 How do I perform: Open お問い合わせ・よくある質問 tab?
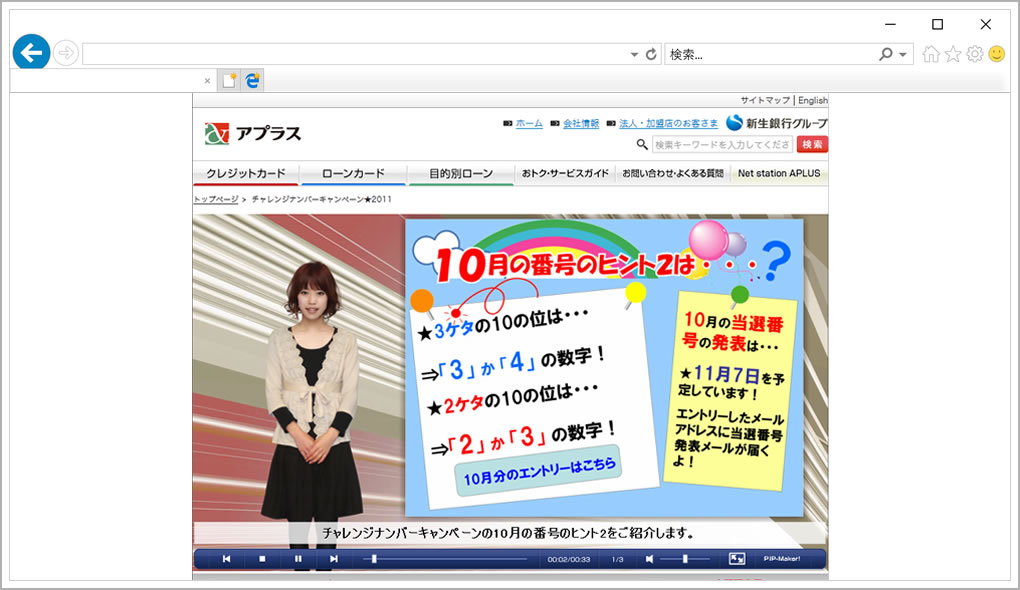click(x=673, y=174)
